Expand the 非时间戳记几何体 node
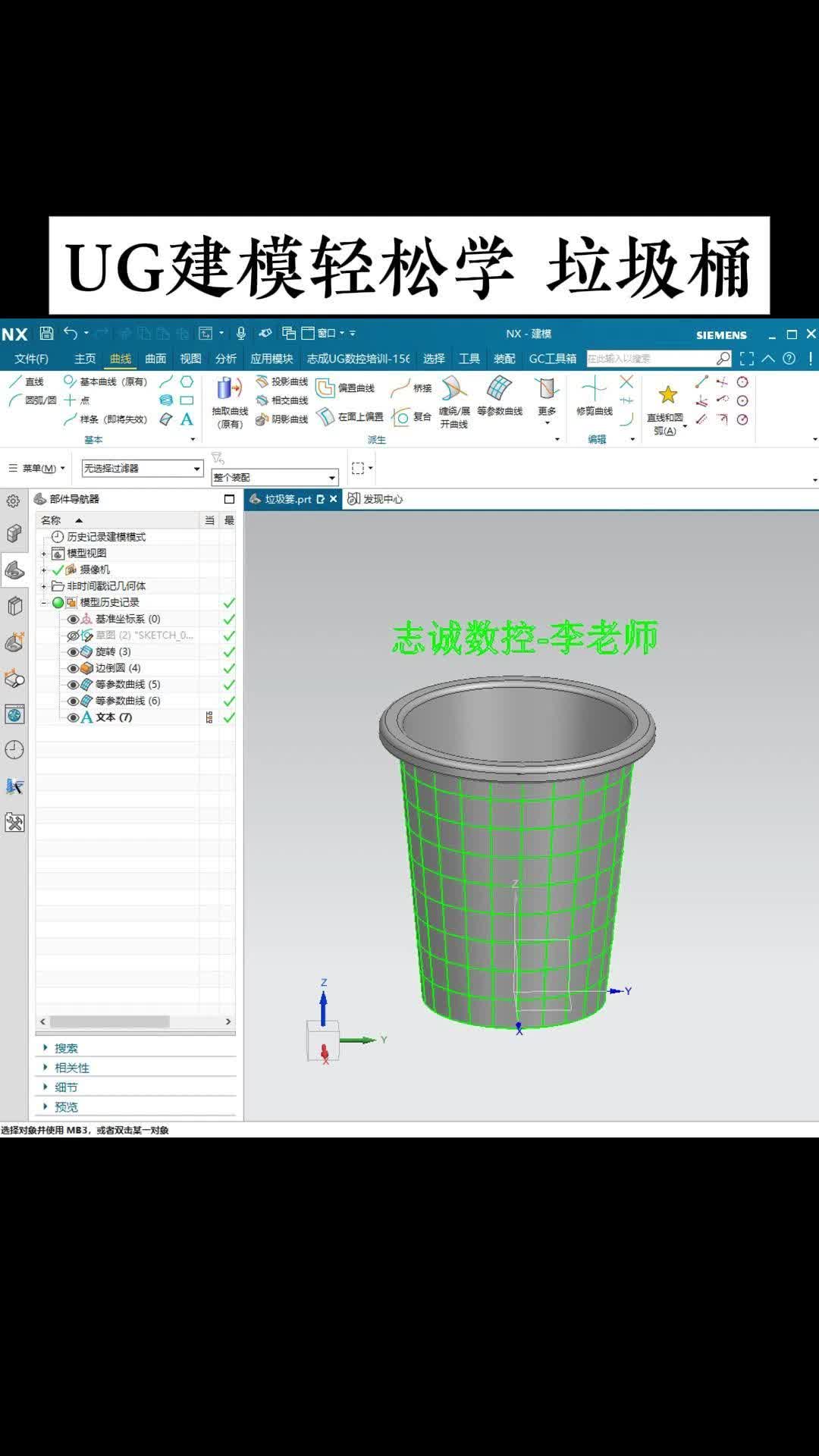 click(x=44, y=586)
